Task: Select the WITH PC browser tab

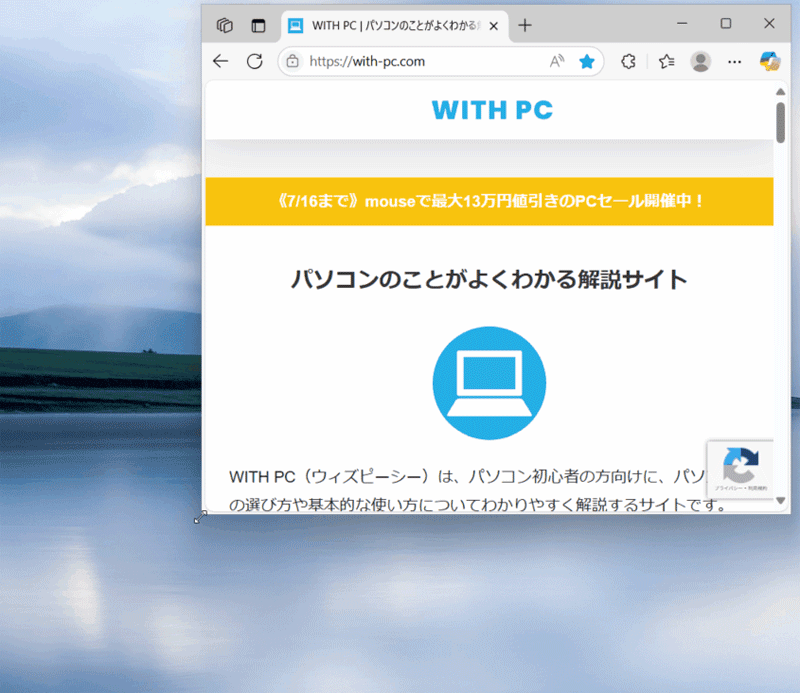Action: [x=394, y=26]
